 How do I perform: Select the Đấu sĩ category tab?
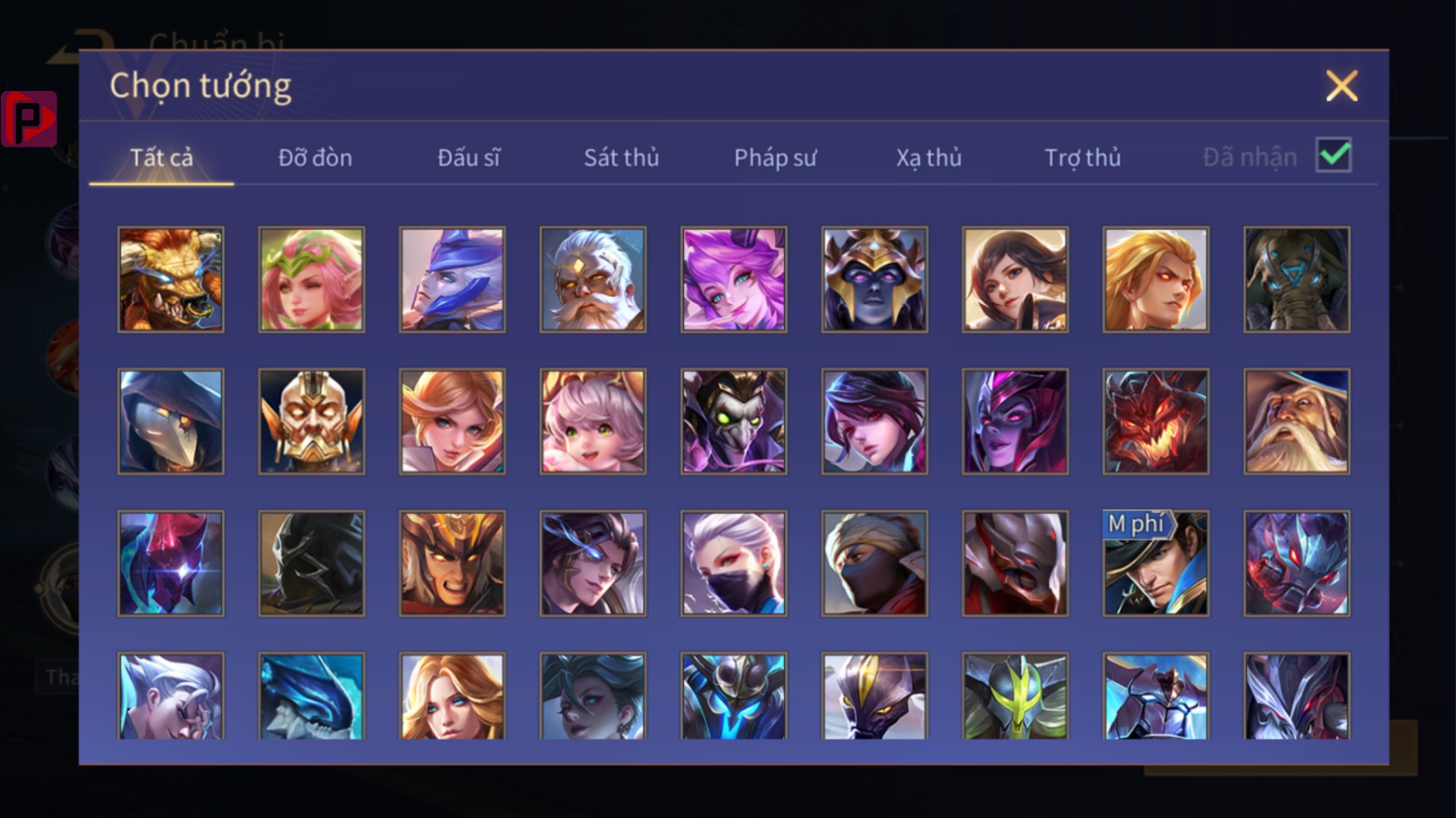[x=469, y=157]
